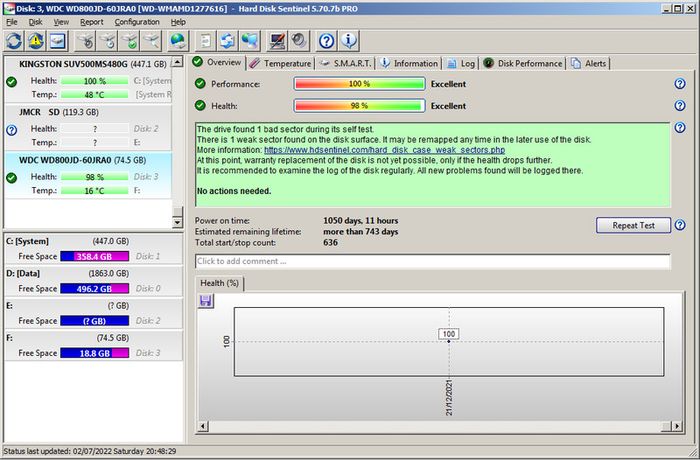Select the D: [Data] partition row
This screenshot has width=700, height=460.
point(93,281)
